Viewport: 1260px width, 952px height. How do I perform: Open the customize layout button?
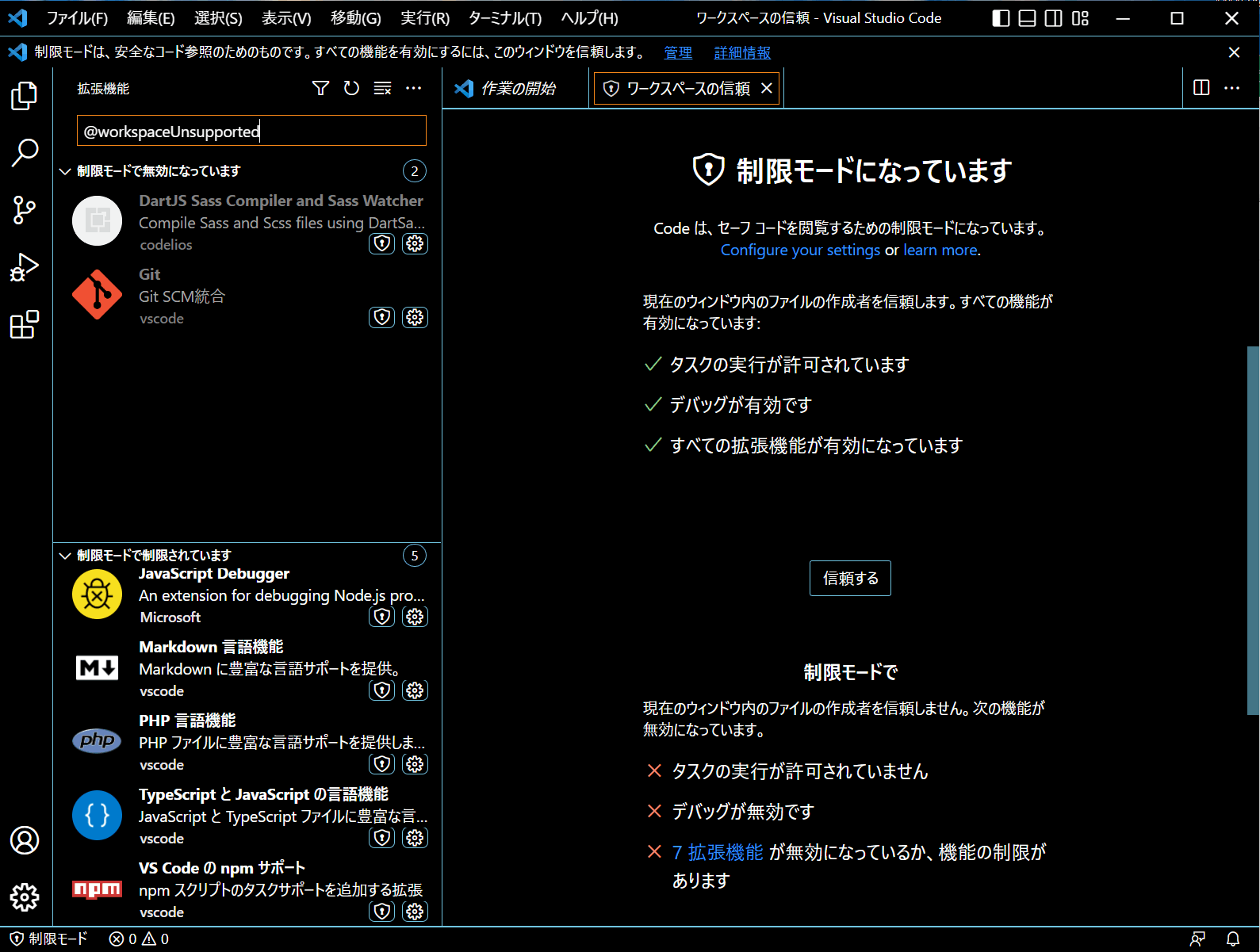tap(1080, 18)
